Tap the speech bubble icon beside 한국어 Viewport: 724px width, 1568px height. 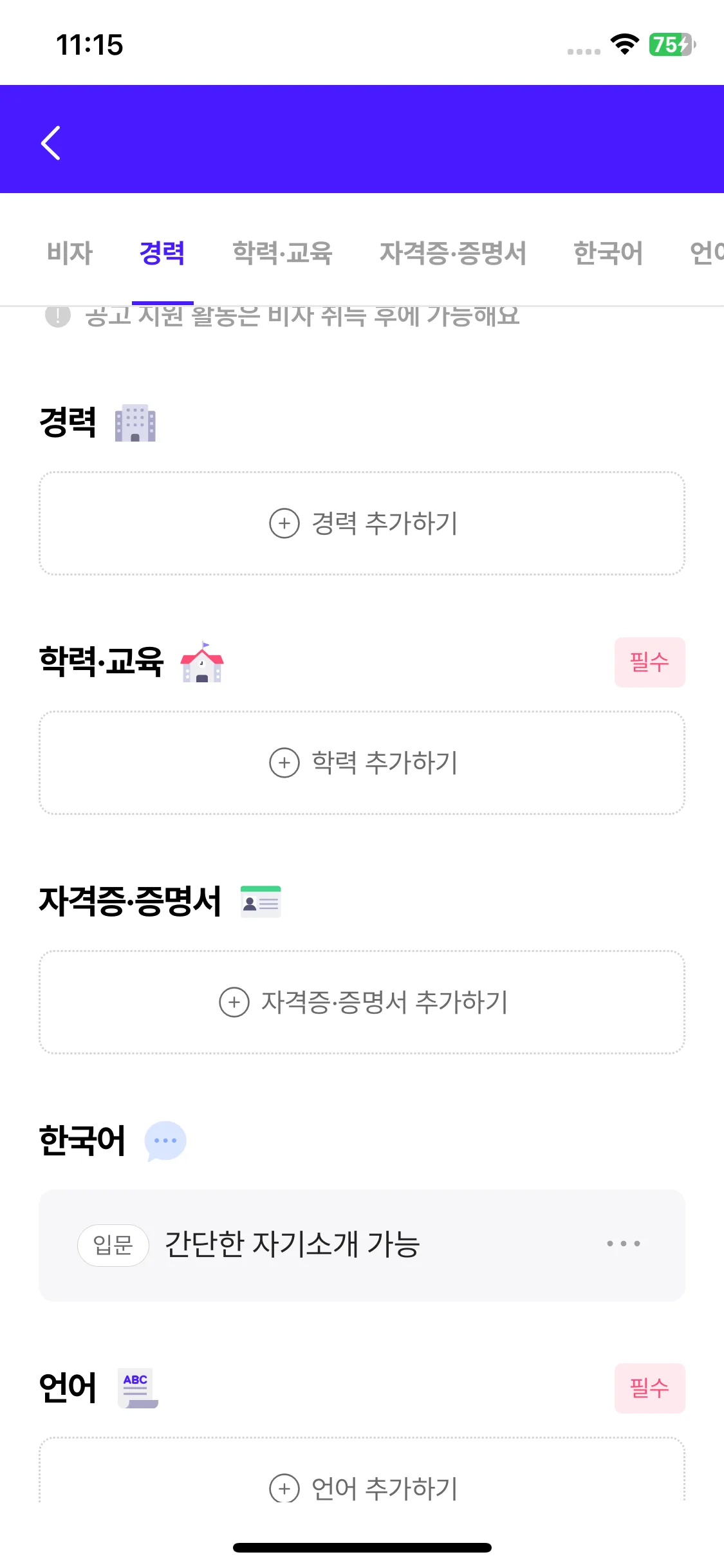click(165, 1141)
